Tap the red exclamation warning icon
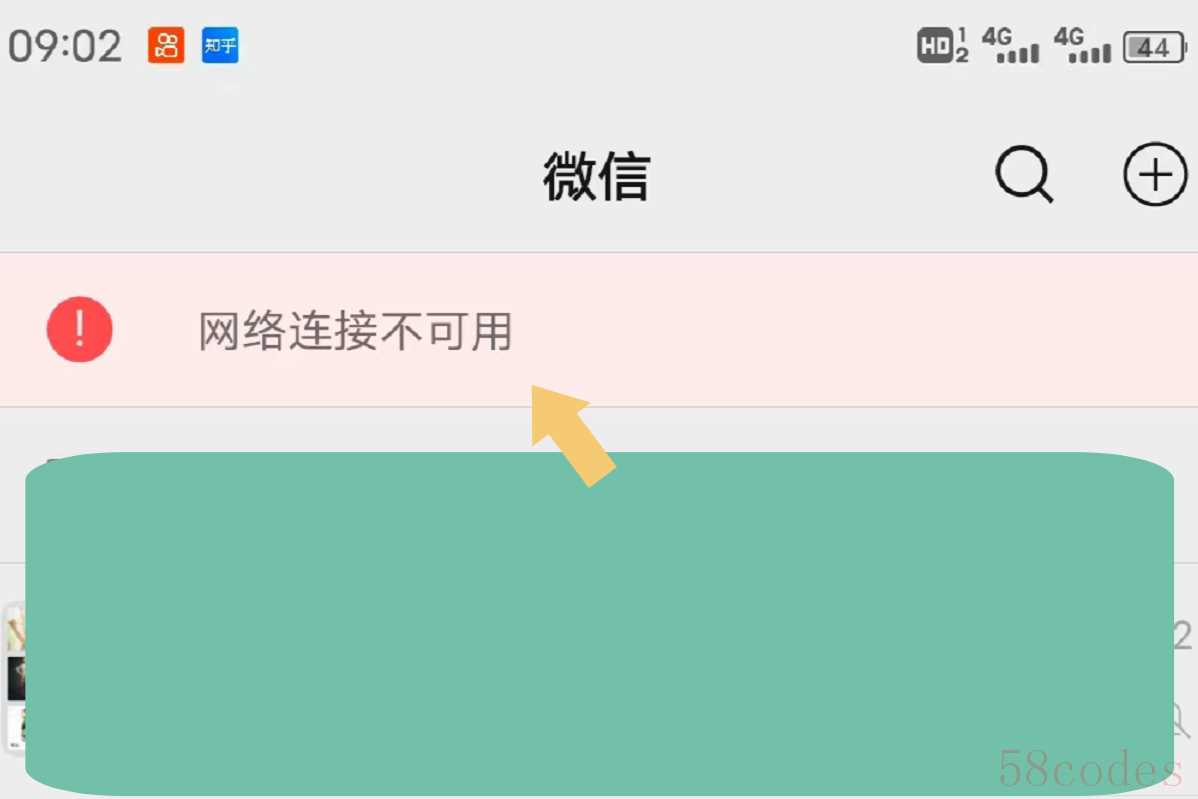 pos(79,329)
